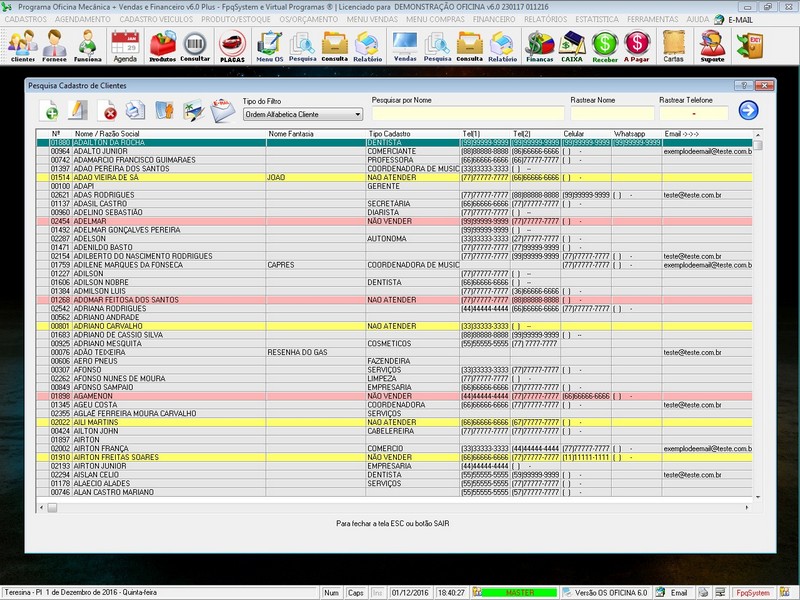Open the PLACAS license plate search
Screen dimensions: 800x600
tap(232, 45)
